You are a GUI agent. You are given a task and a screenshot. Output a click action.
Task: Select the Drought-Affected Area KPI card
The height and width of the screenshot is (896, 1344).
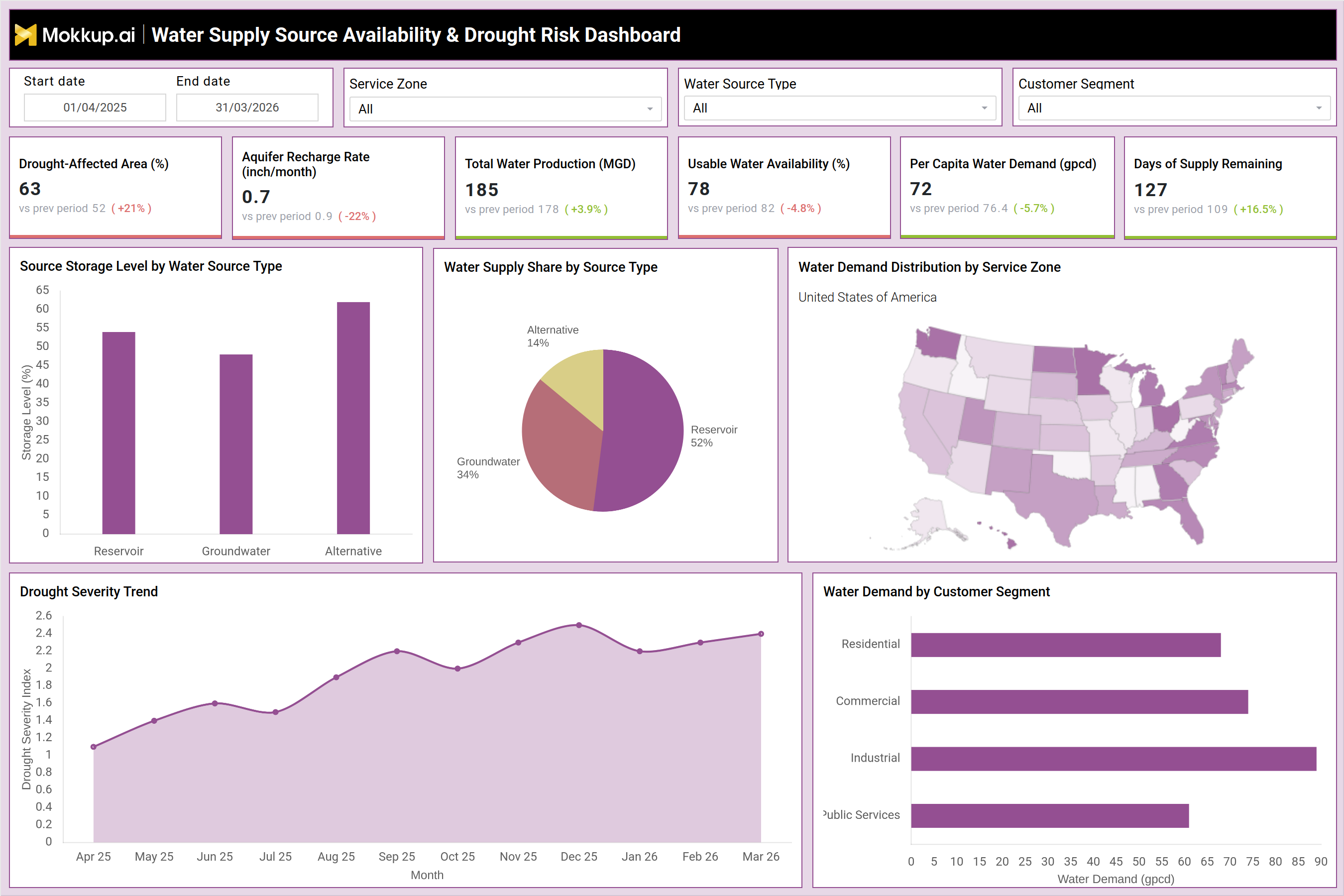[115, 188]
